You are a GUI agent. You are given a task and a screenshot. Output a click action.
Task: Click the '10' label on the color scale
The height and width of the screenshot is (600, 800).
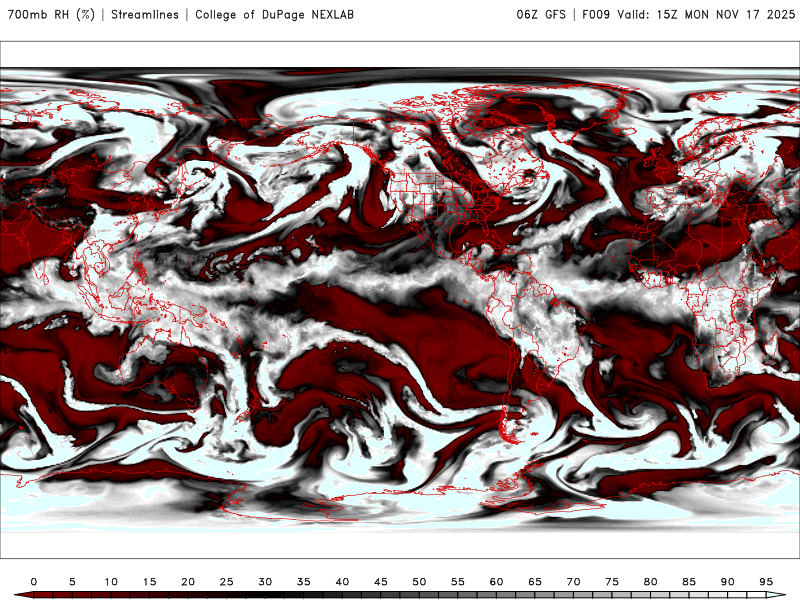[111, 582]
